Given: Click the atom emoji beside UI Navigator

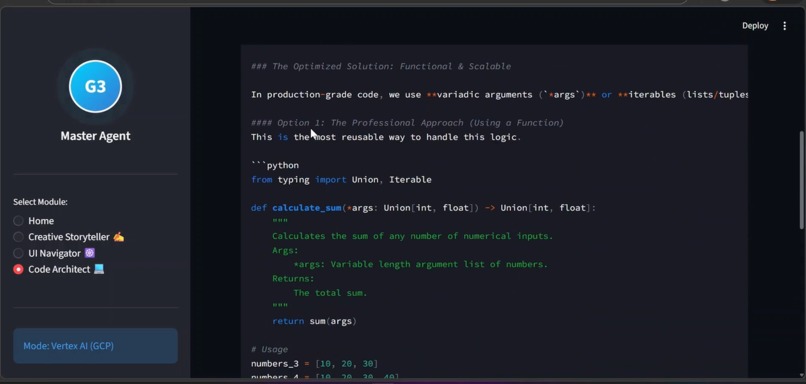Looking at the screenshot, I should (x=89, y=253).
